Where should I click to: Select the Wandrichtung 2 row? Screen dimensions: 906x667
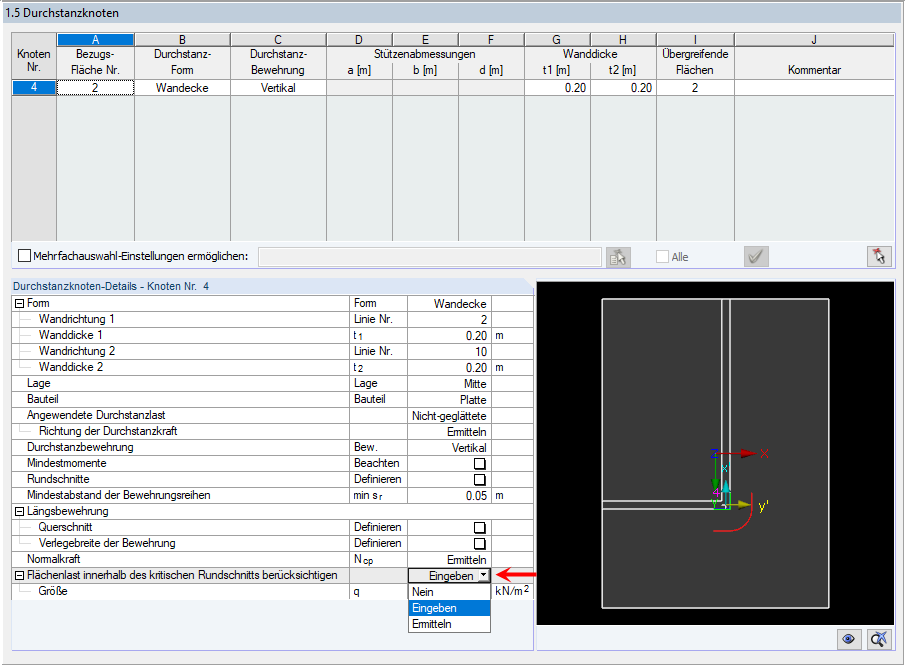272,351
